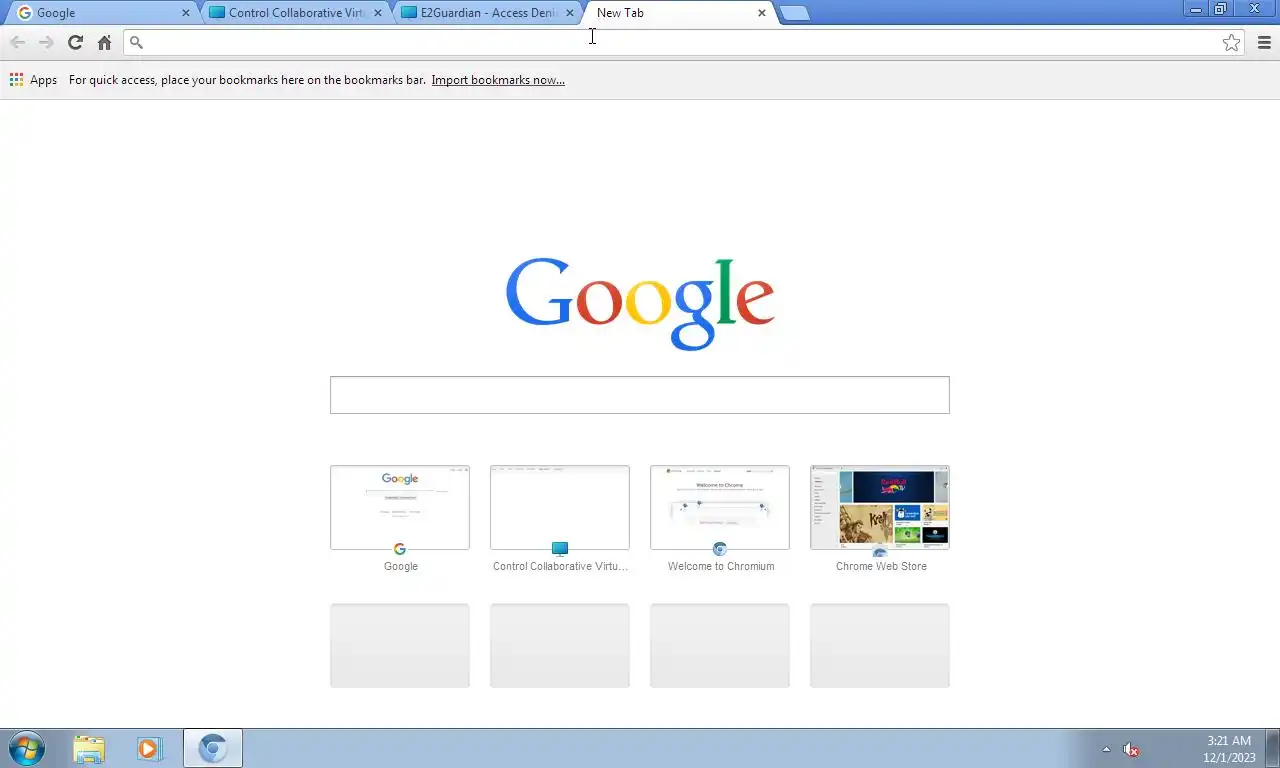Open the Control Collaborative Virtual thumbnail
The height and width of the screenshot is (768, 1280).
point(560,507)
